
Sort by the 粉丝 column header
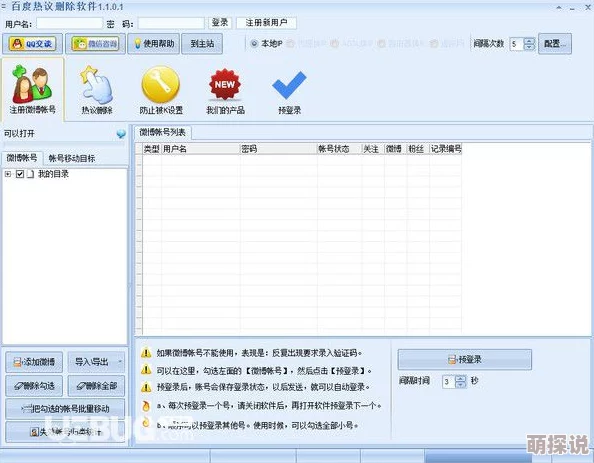coord(418,149)
